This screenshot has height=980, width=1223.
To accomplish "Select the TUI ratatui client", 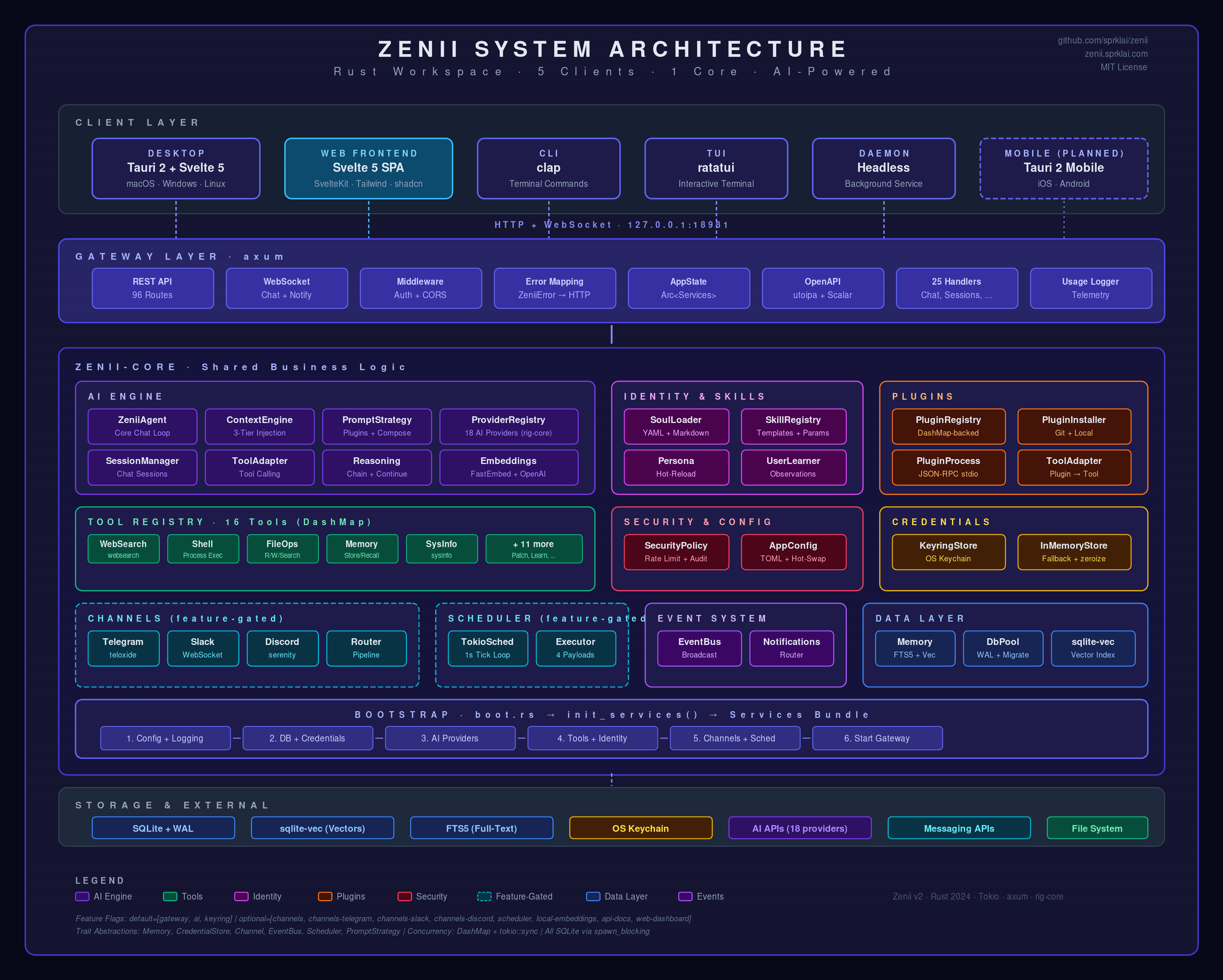I will tap(716, 168).
